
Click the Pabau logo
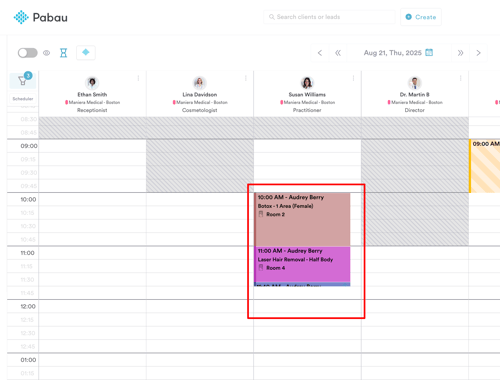tap(40, 17)
